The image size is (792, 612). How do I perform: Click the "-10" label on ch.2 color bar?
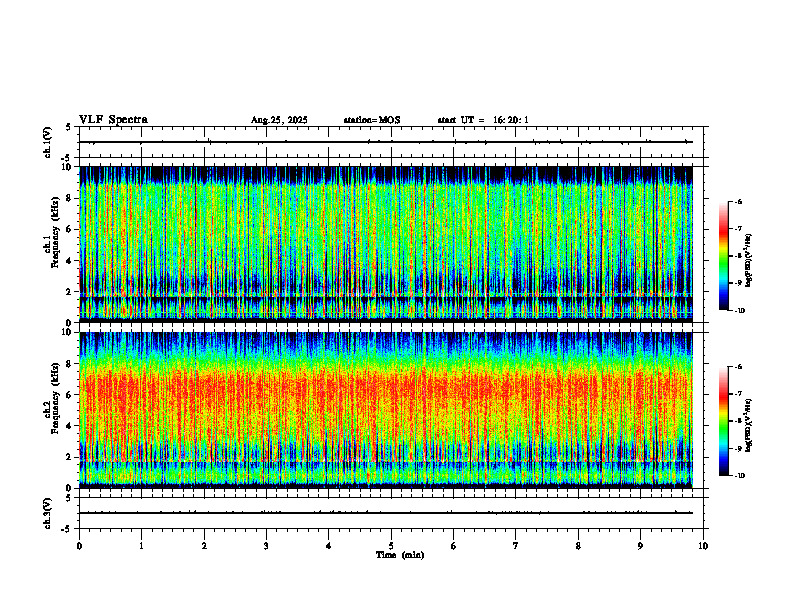(740, 476)
